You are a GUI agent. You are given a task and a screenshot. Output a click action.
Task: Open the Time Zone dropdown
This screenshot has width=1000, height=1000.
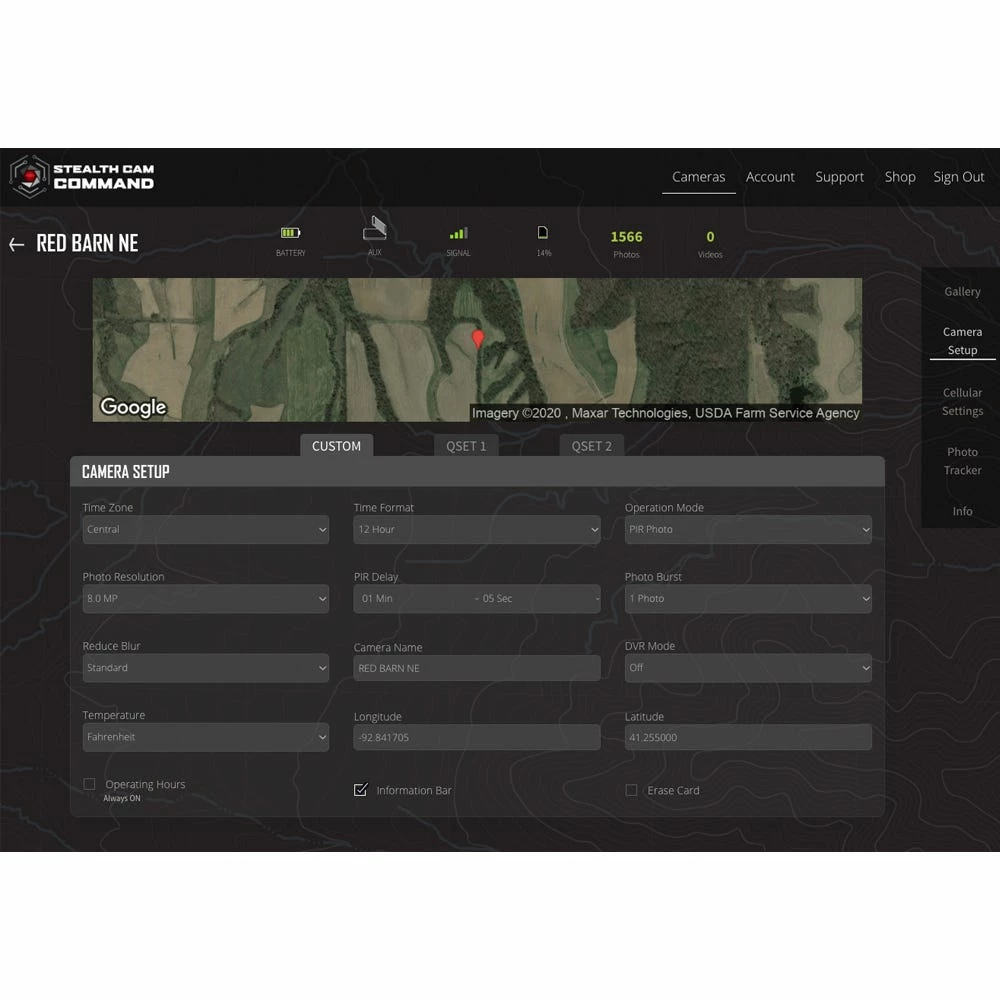pyautogui.click(x=205, y=530)
